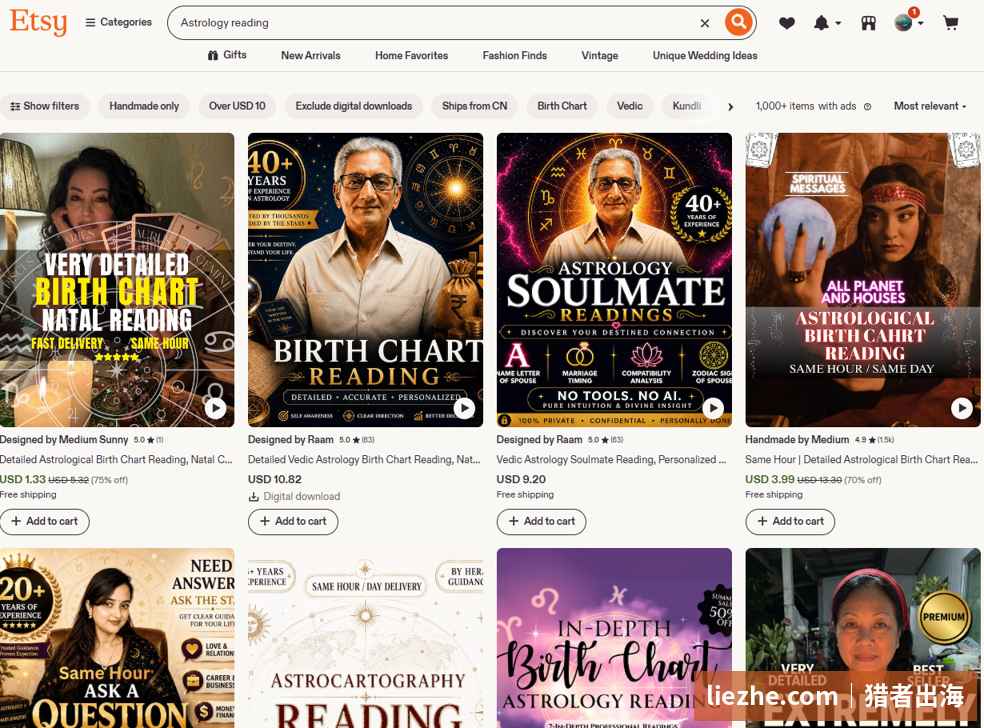Open Astrology Soulmate Readings thumbnail

pyautogui.click(x=614, y=280)
